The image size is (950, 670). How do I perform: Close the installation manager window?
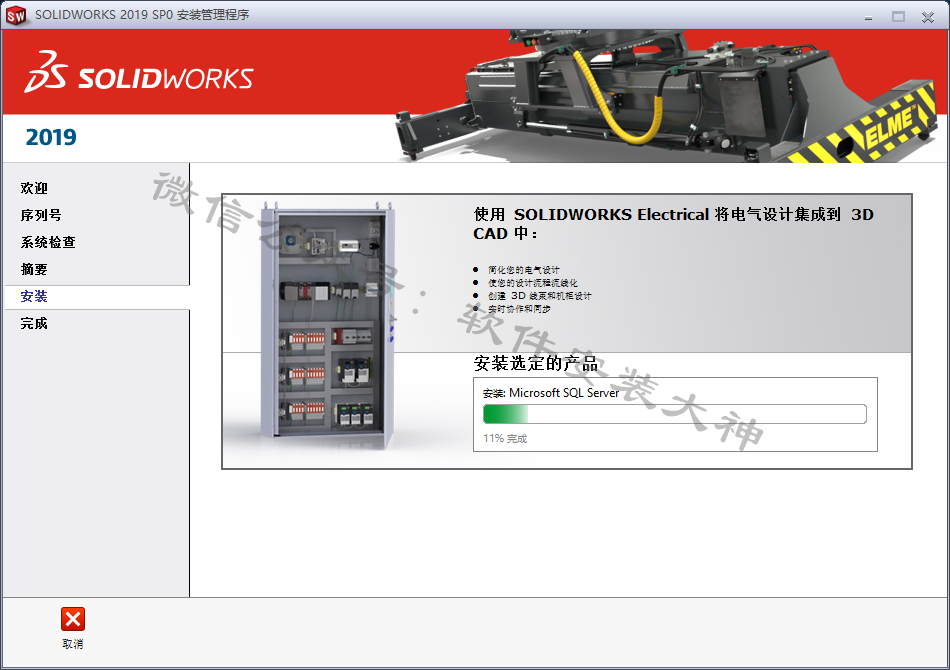(x=928, y=17)
